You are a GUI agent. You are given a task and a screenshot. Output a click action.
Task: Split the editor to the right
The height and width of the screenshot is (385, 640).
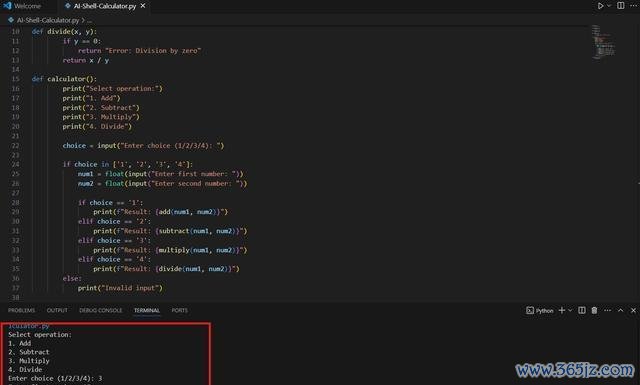[620, 6]
